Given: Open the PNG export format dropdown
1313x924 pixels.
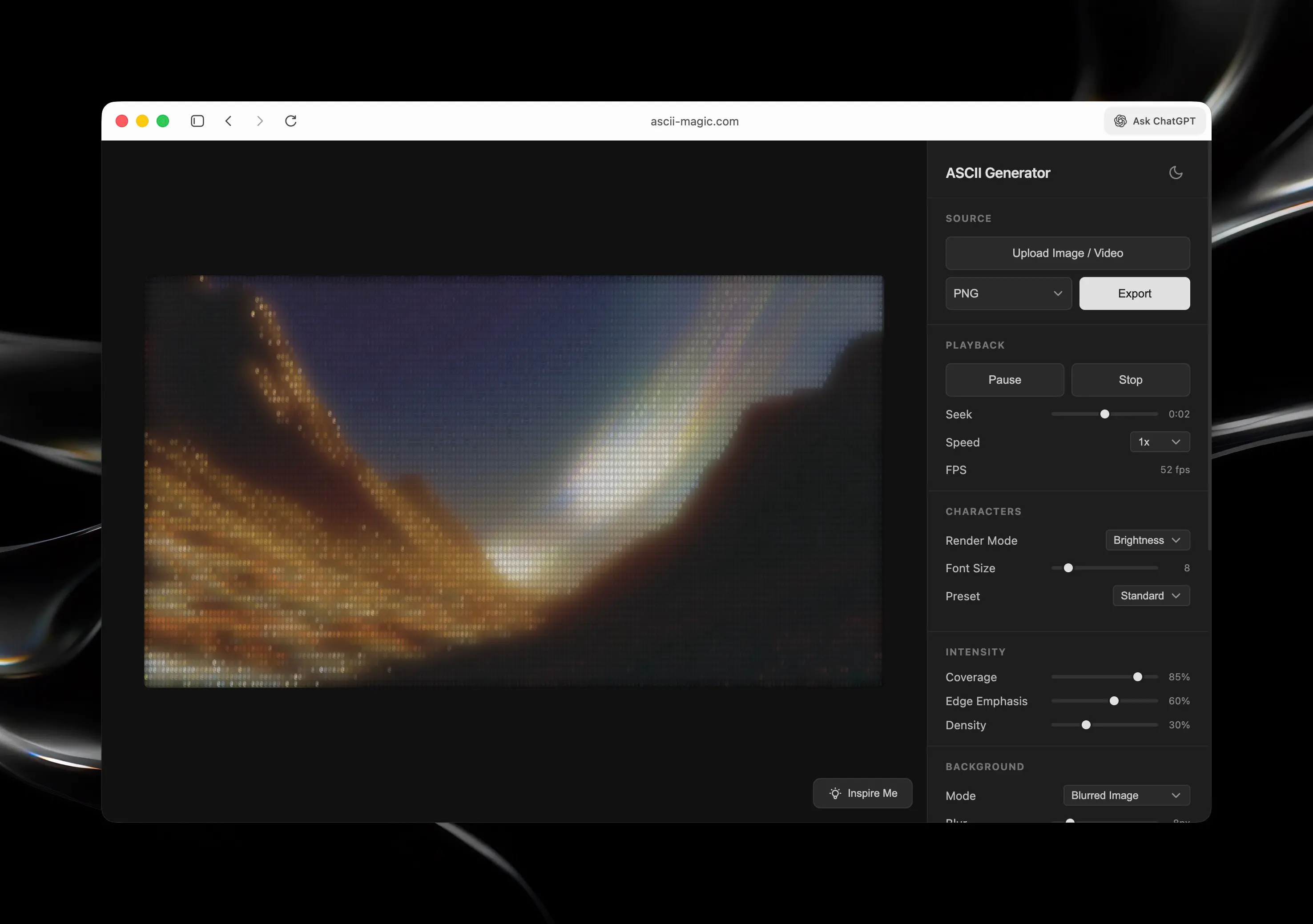Looking at the screenshot, I should (1007, 293).
